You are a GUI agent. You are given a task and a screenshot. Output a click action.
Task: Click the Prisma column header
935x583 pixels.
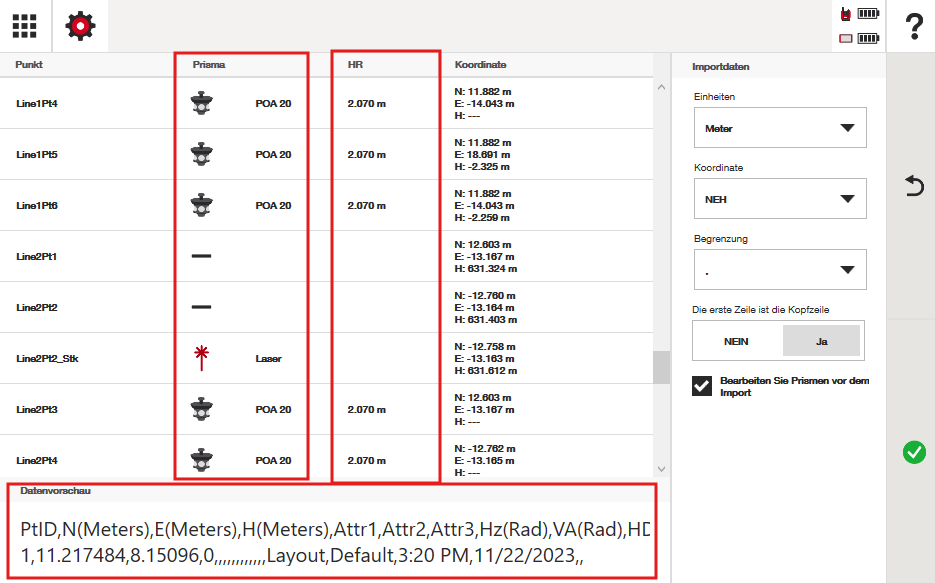click(209, 65)
